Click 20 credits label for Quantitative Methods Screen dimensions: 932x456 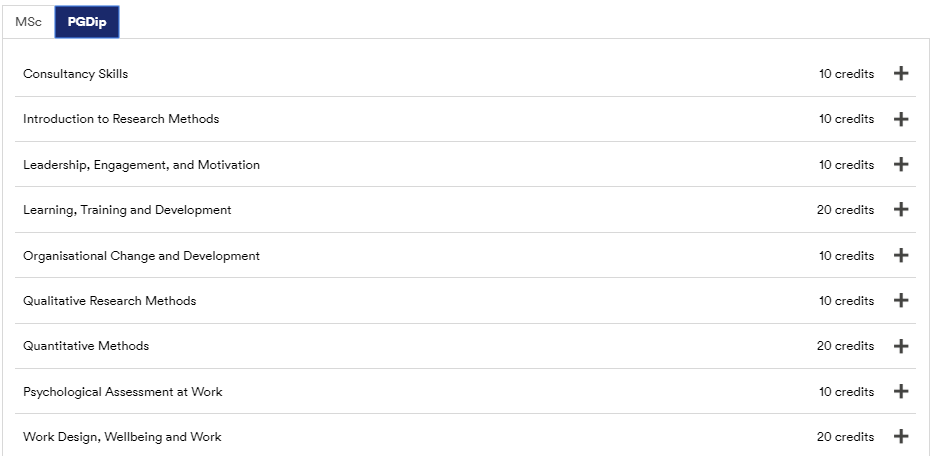[845, 346]
